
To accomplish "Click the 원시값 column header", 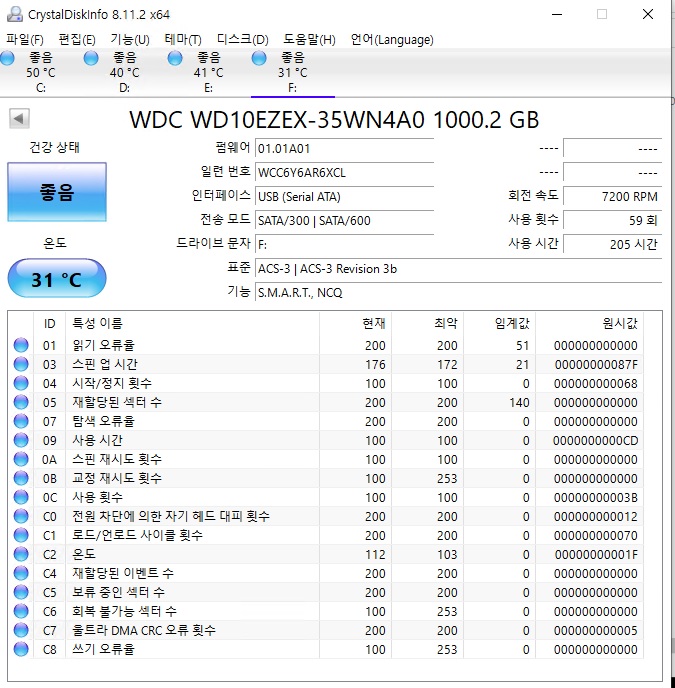I will [x=589, y=324].
